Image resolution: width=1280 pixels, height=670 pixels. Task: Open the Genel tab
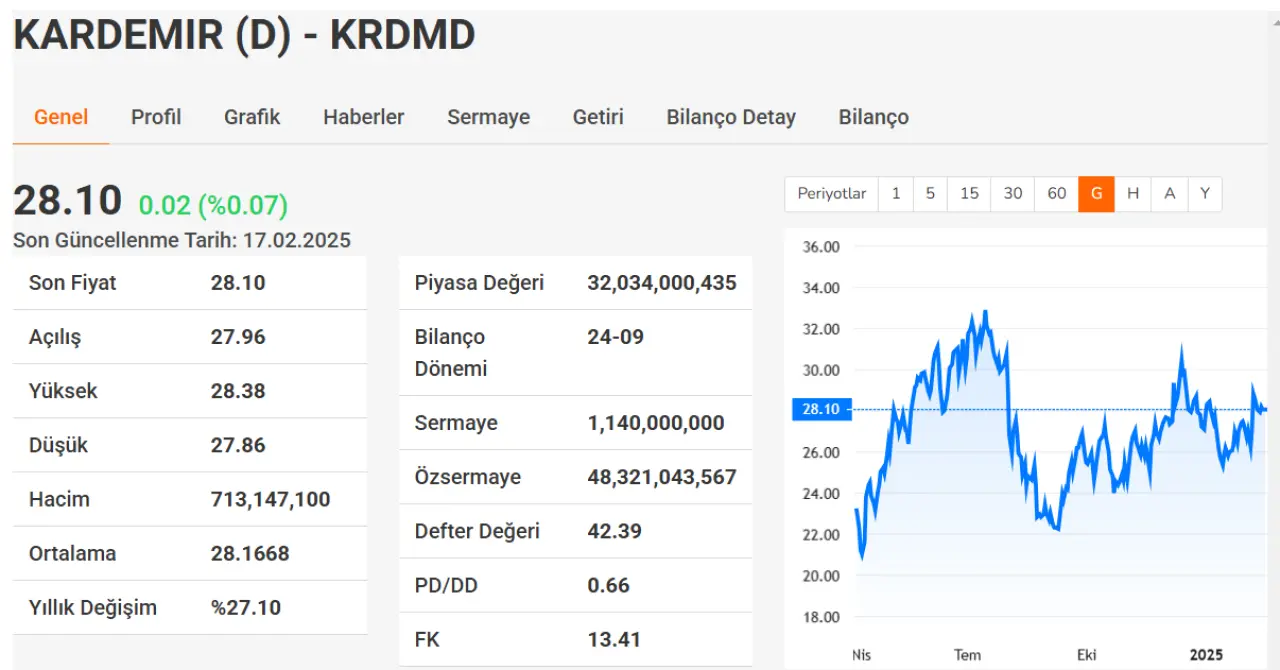pos(61,117)
